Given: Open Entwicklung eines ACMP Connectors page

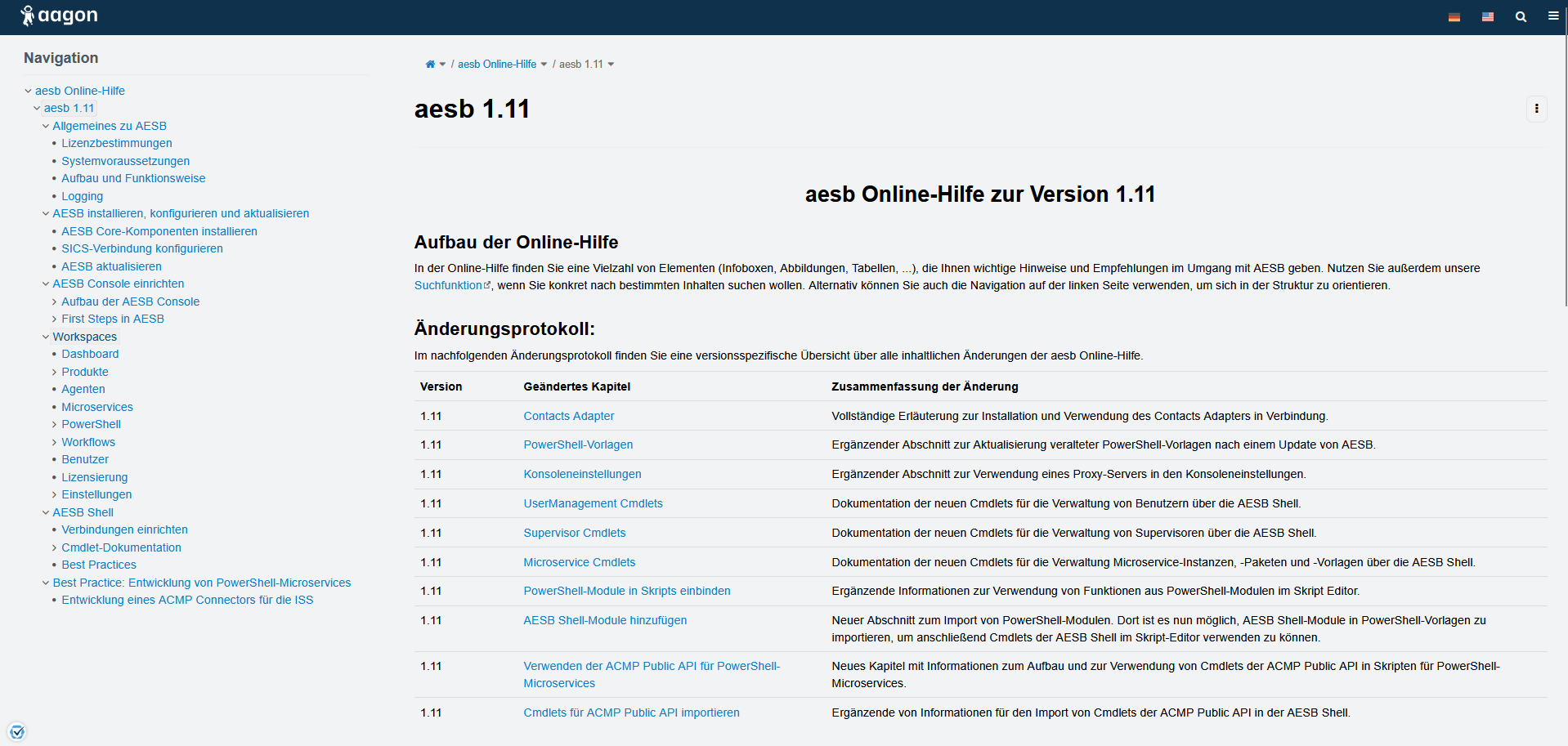Looking at the screenshot, I should click(187, 600).
